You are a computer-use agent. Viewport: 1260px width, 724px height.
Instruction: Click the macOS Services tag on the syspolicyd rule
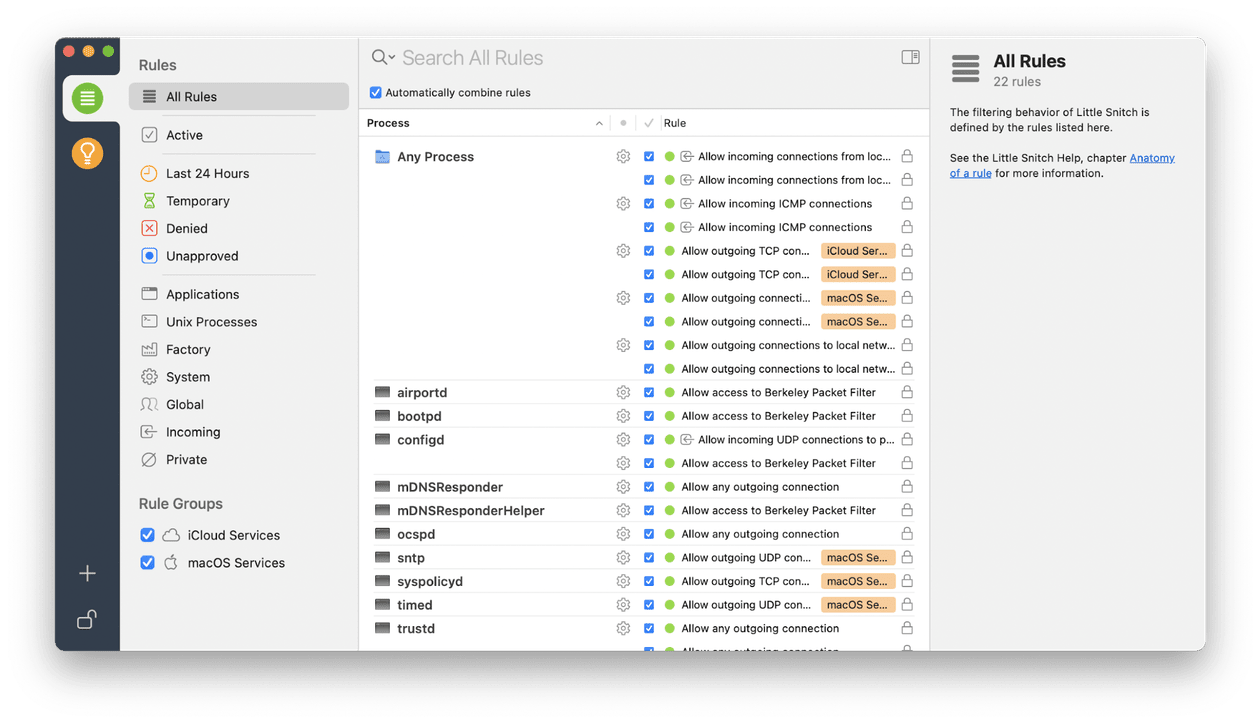(858, 581)
